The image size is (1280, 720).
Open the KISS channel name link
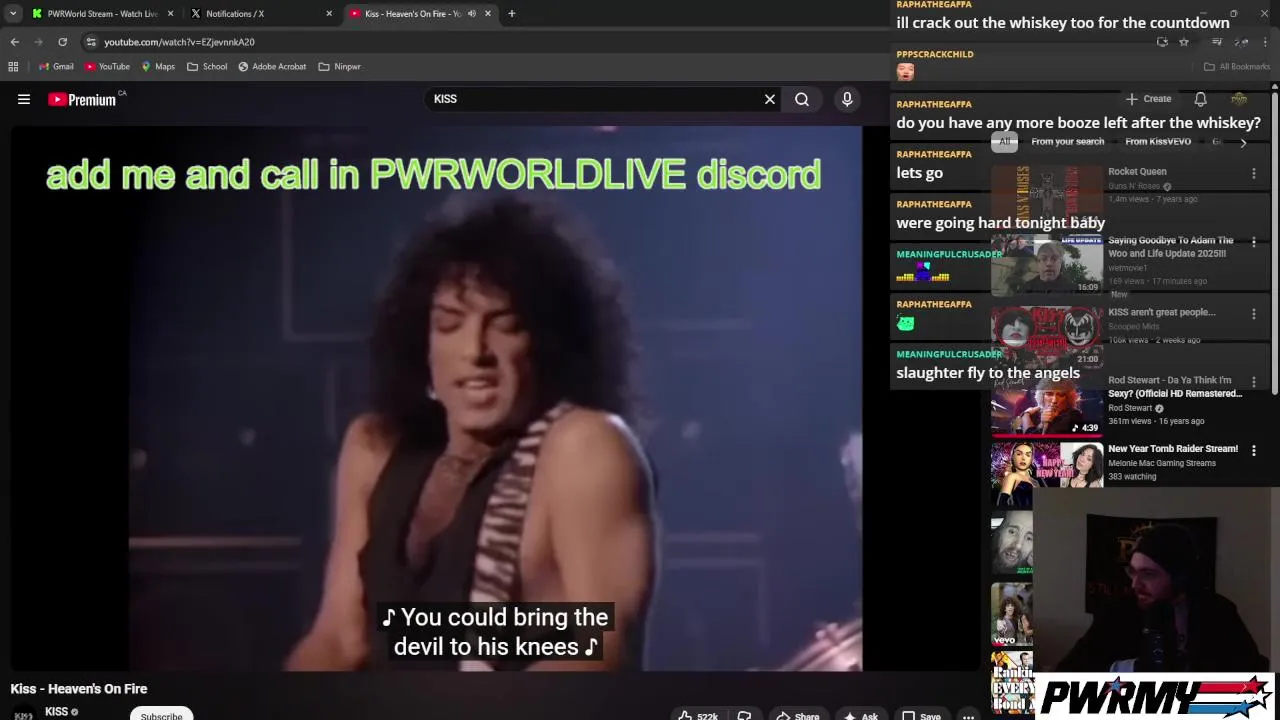[56, 712]
